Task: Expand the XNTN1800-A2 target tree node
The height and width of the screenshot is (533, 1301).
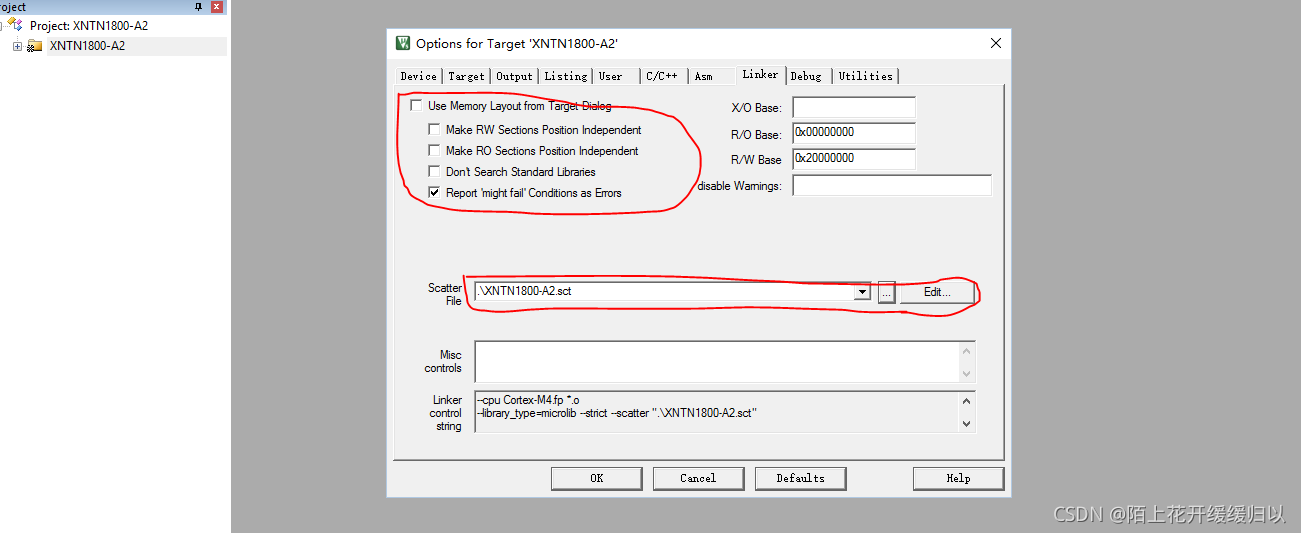Action: tap(17, 46)
